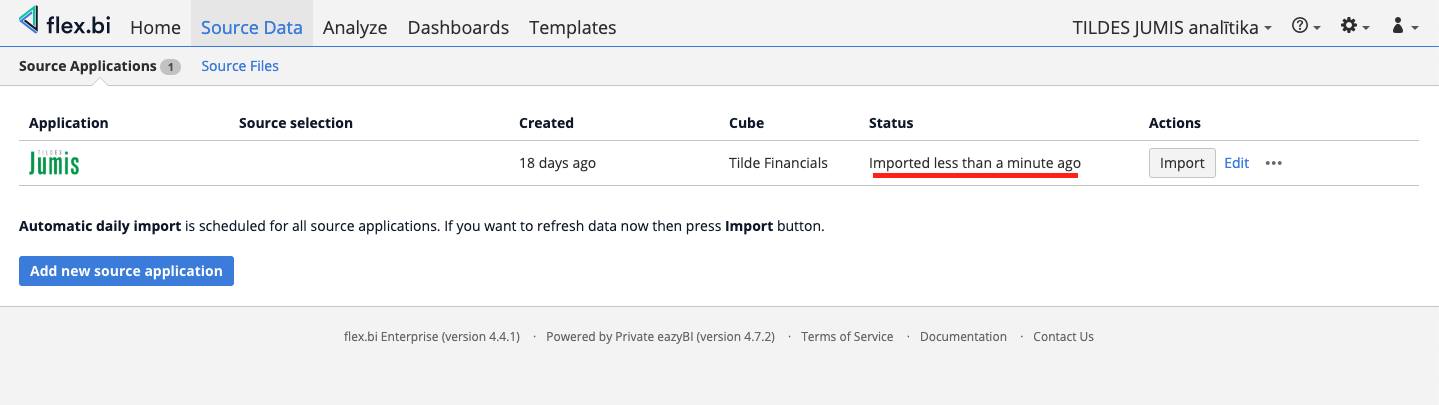Viewport: 1439px width, 405px height.
Task: Open the Documentation footer link
Action: point(963,337)
